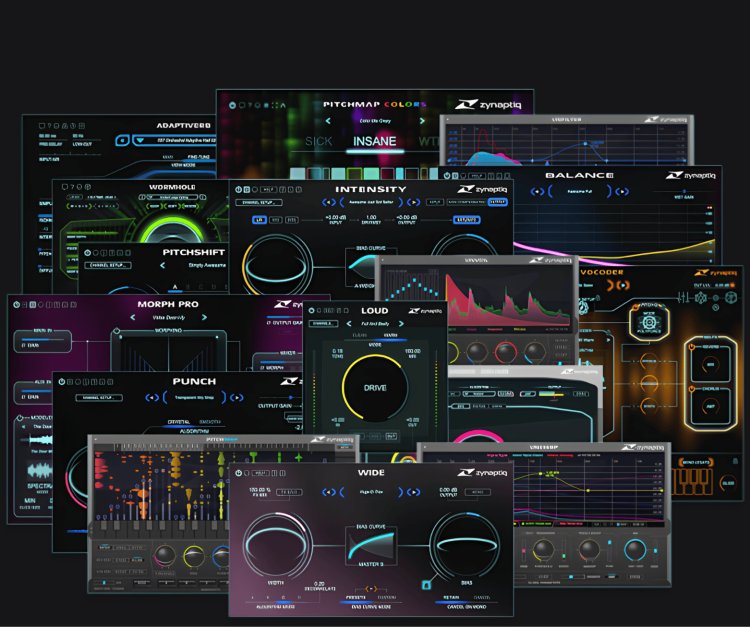Click the BIAS knob in WIDE
Screen dimensions: 750x627
466,545
